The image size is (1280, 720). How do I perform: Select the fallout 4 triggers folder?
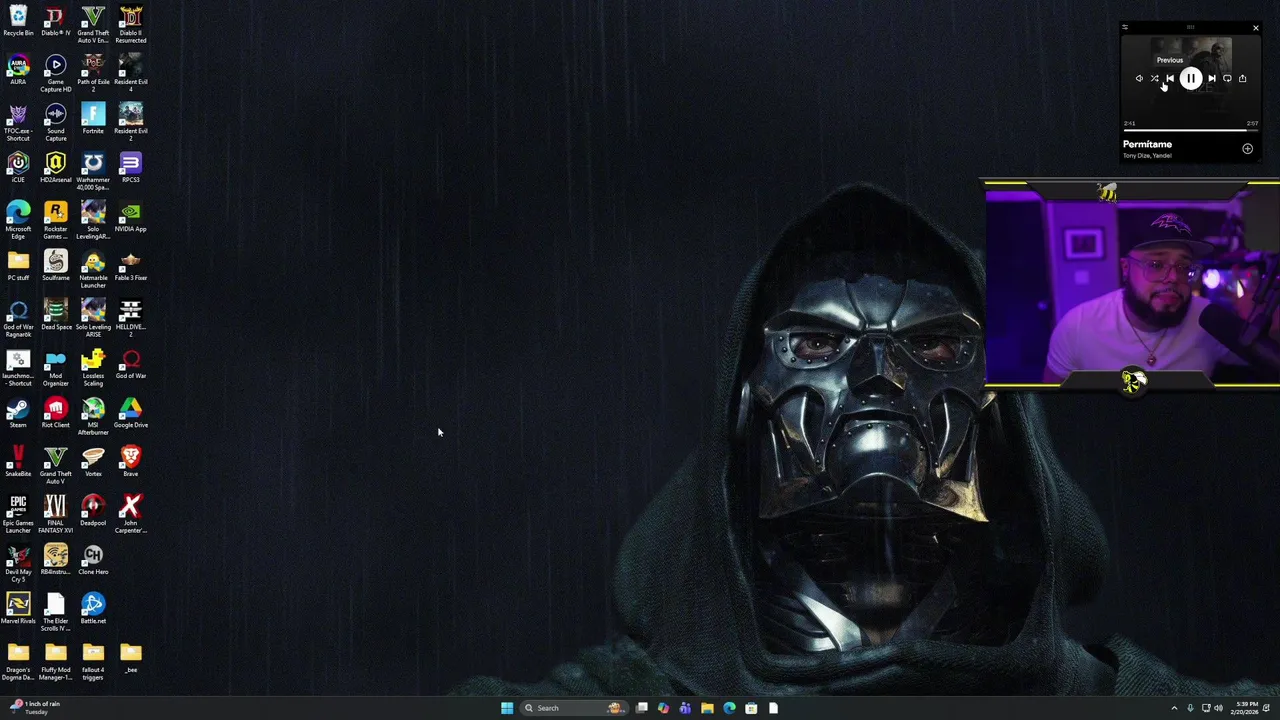pyautogui.click(x=93, y=662)
